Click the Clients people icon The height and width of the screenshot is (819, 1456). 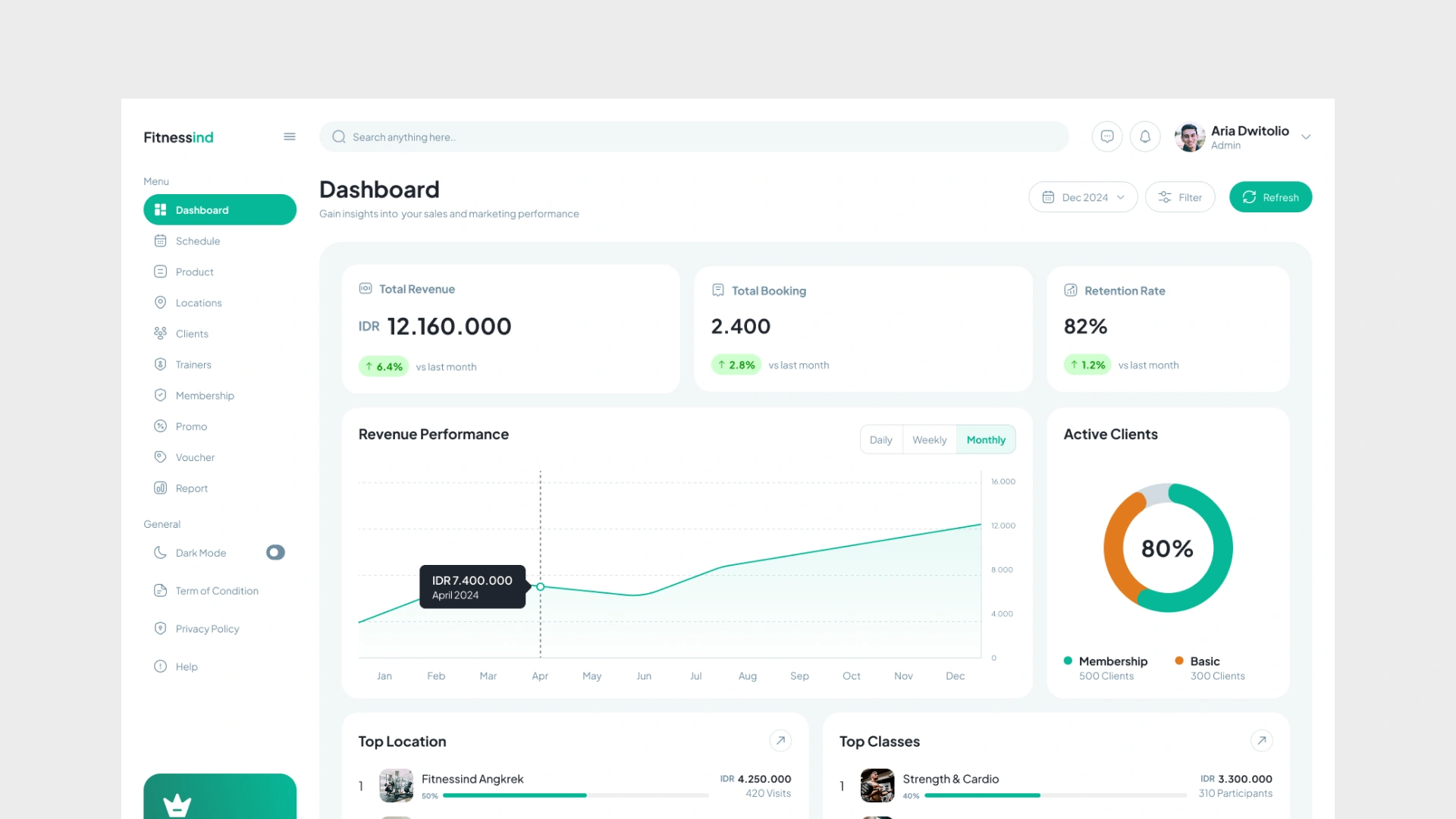click(160, 333)
